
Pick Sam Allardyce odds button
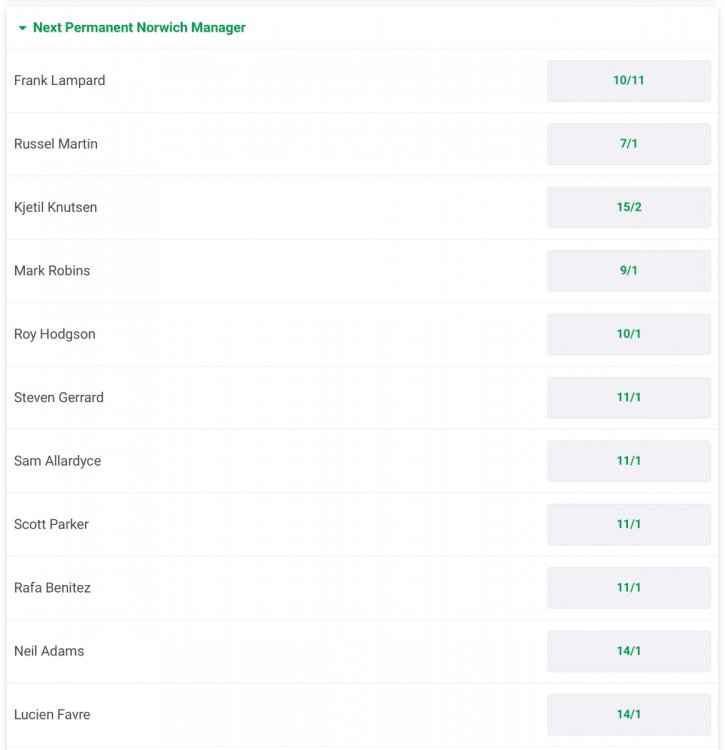pyautogui.click(x=628, y=461)
